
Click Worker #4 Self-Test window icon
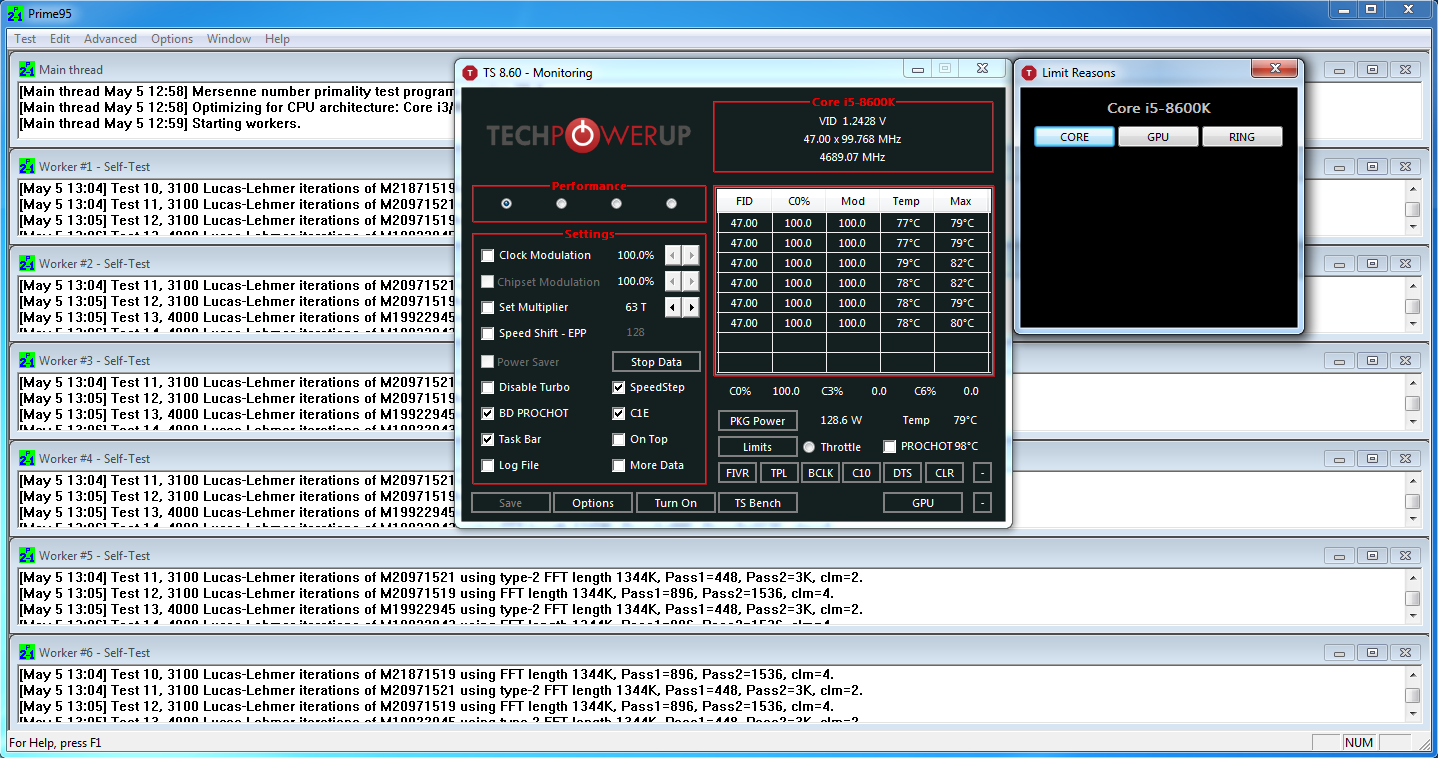tap(27, 458)
